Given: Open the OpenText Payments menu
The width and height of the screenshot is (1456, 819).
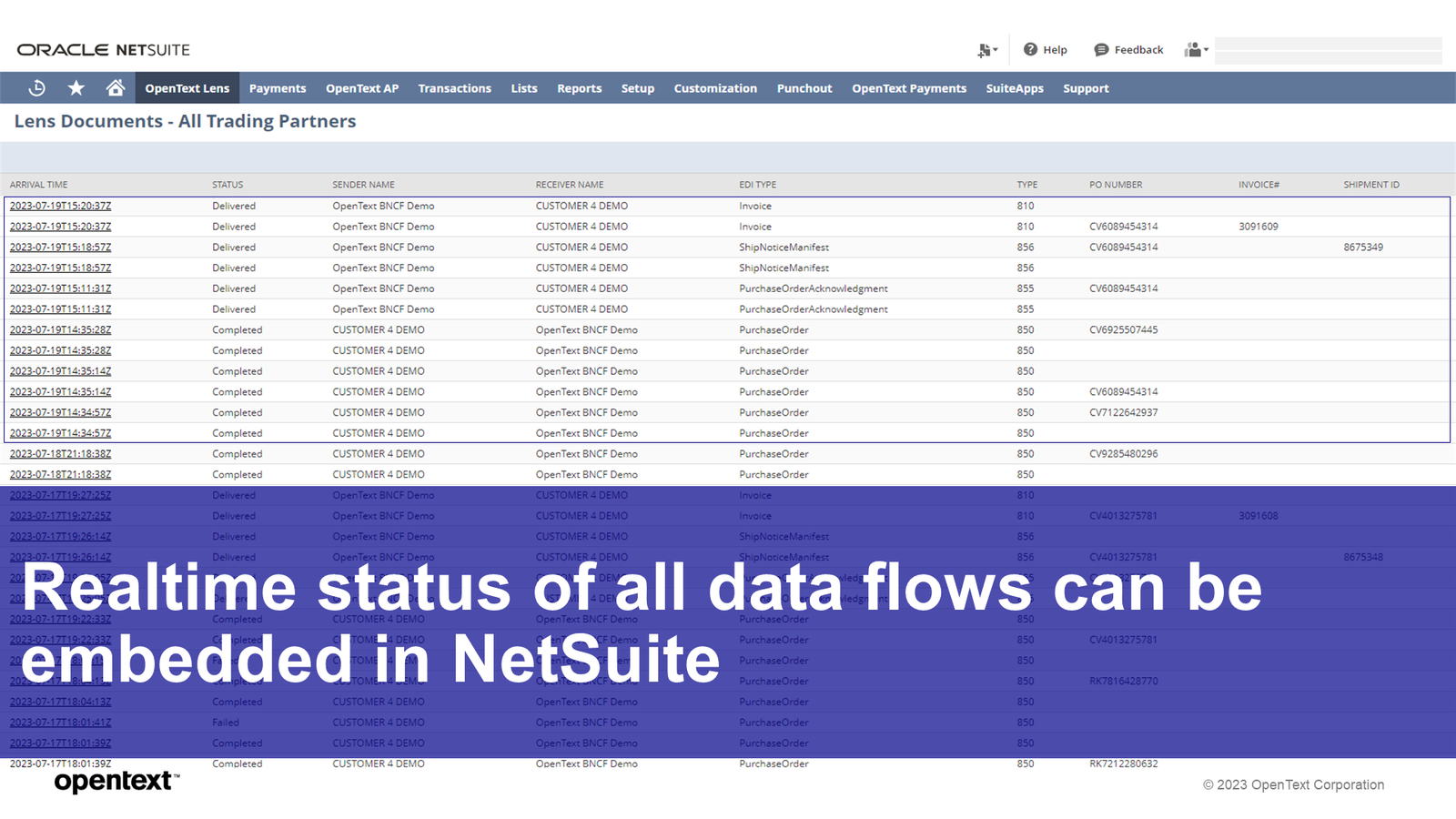Looking at the screenshot, I should coord(909,88).
